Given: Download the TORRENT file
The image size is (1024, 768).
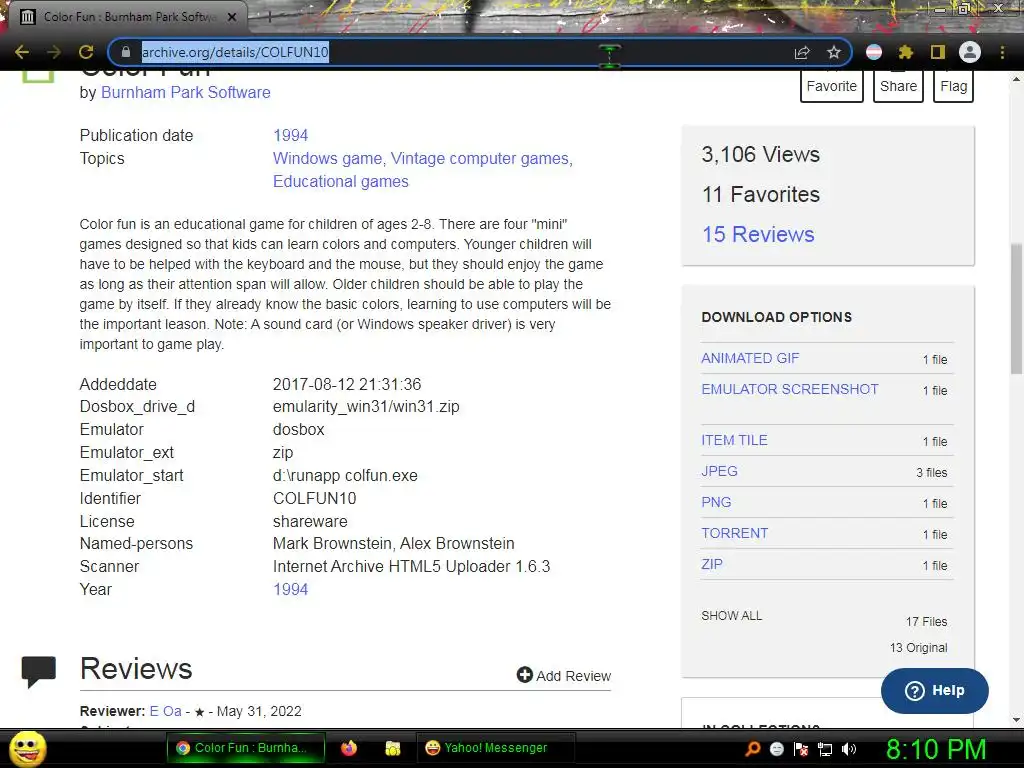Looking at the screenshot, I should [735, 533].
